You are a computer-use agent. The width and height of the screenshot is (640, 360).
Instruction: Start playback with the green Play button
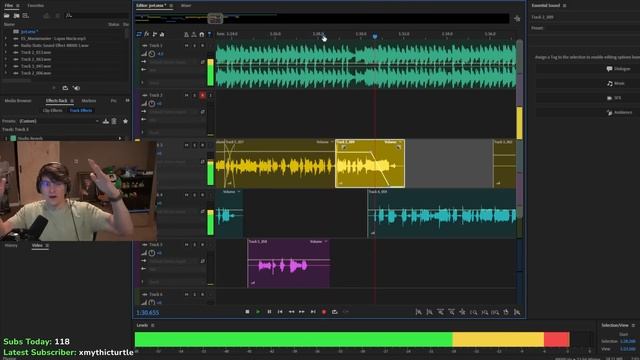coord(258,312)
